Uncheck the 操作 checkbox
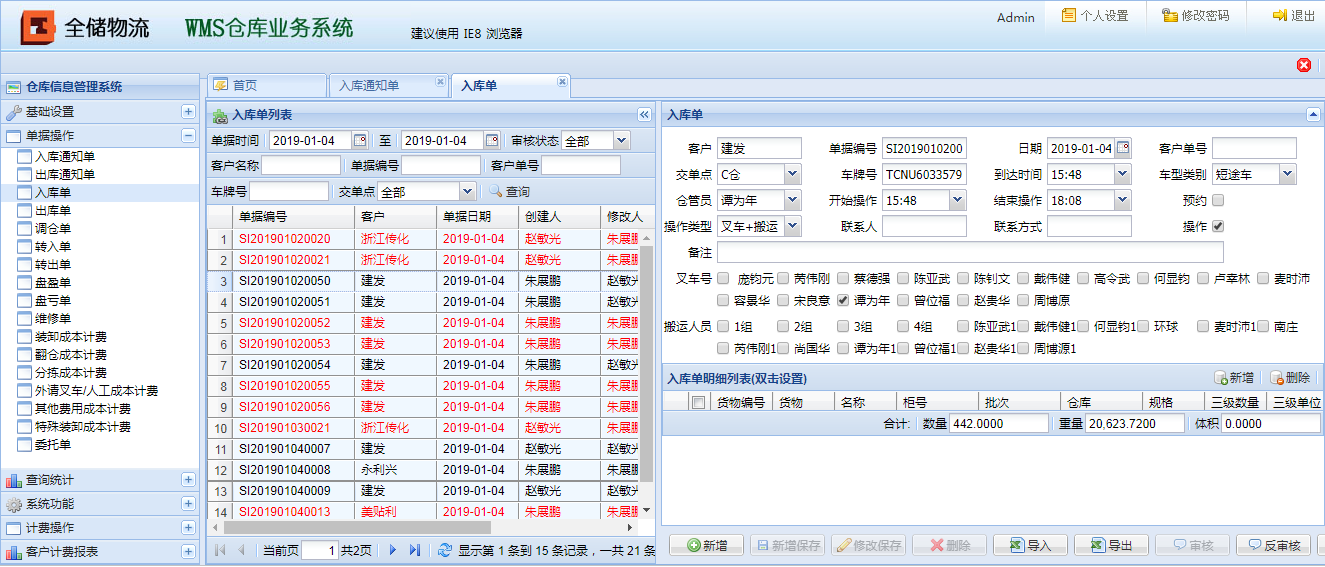 point(1218,226)
